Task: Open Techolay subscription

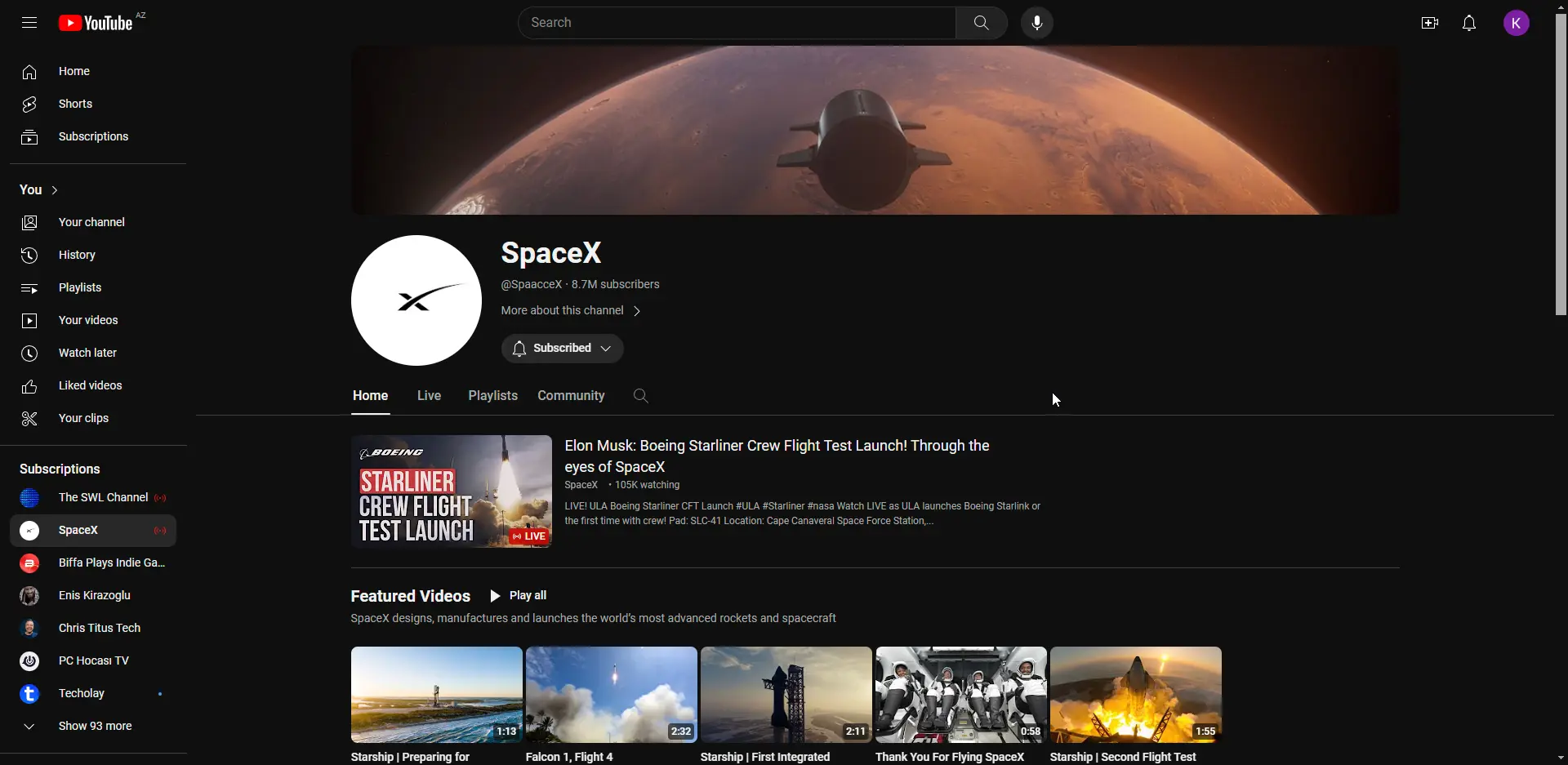Action: (93, 694)
